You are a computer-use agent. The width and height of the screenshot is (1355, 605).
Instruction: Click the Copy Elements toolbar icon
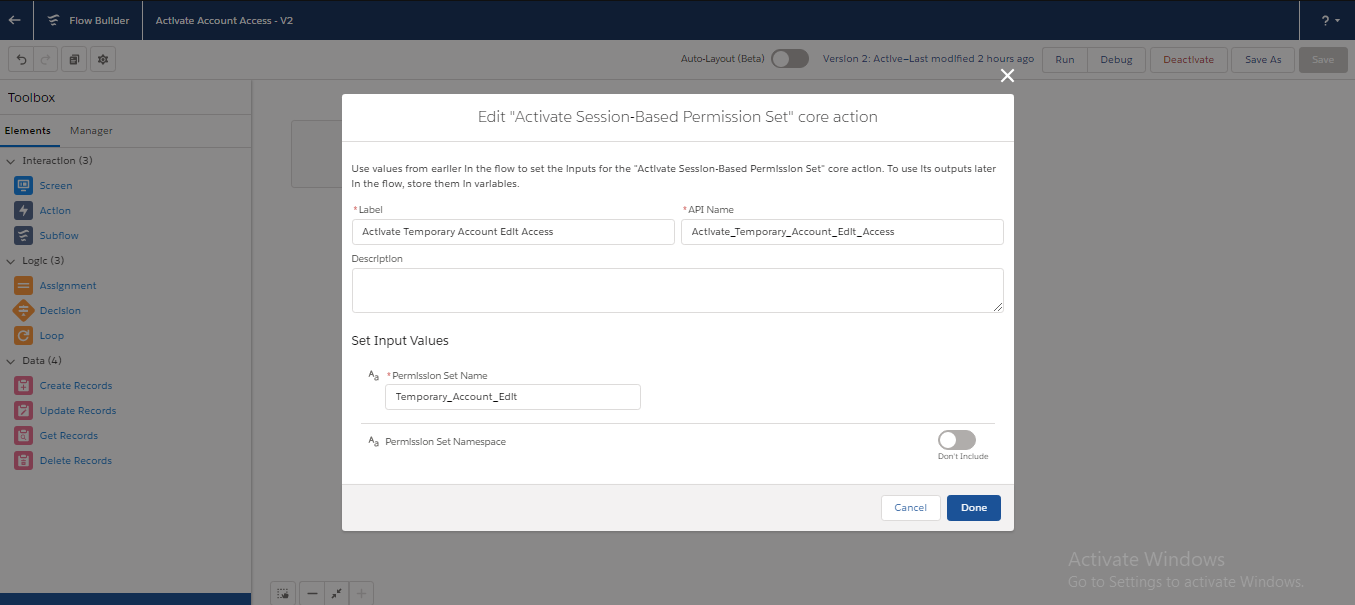(73, 59)
